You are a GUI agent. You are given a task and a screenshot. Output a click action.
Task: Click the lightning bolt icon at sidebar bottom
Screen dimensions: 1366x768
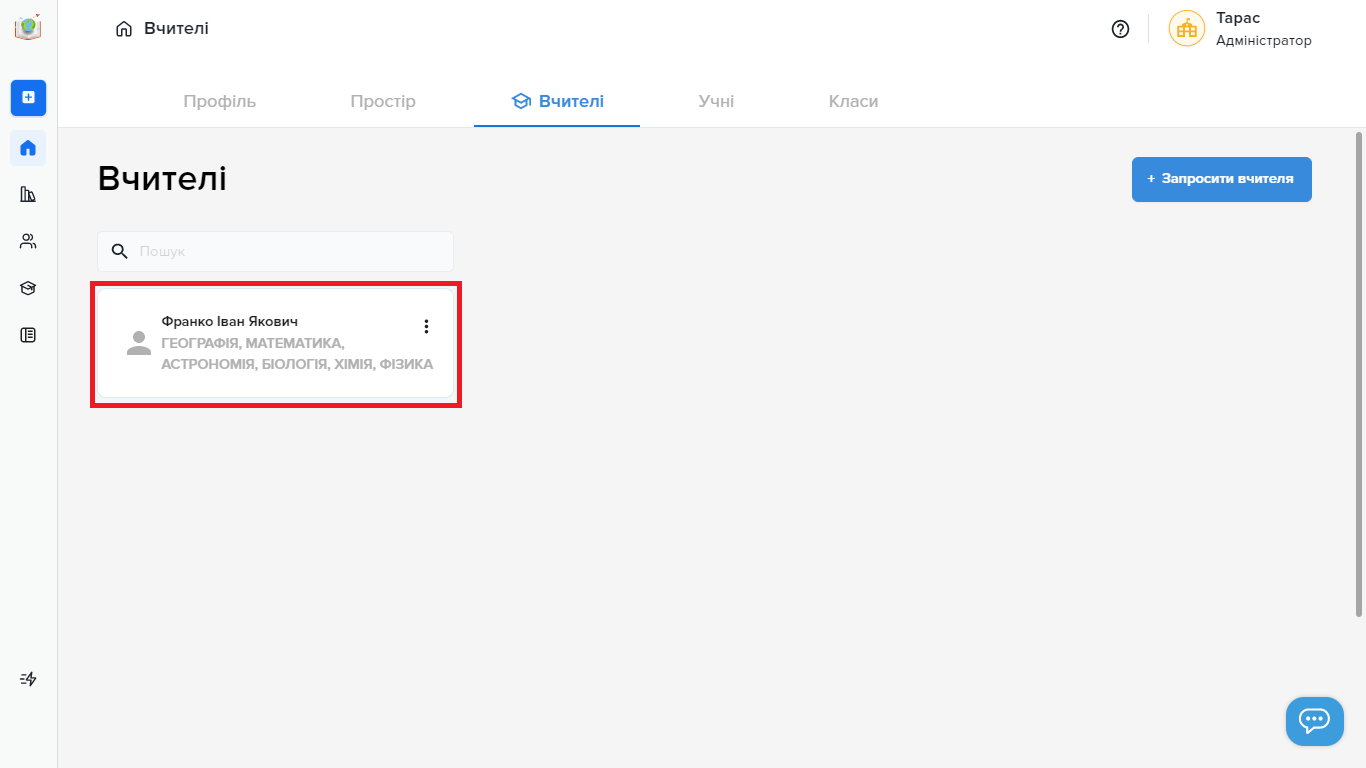[x=28, y=679]
